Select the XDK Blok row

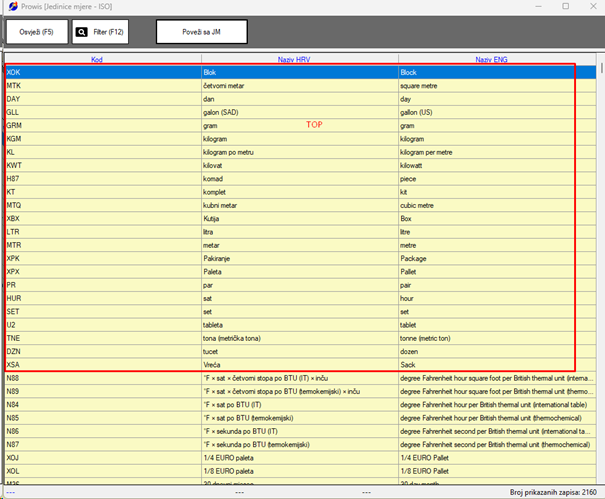100,73
